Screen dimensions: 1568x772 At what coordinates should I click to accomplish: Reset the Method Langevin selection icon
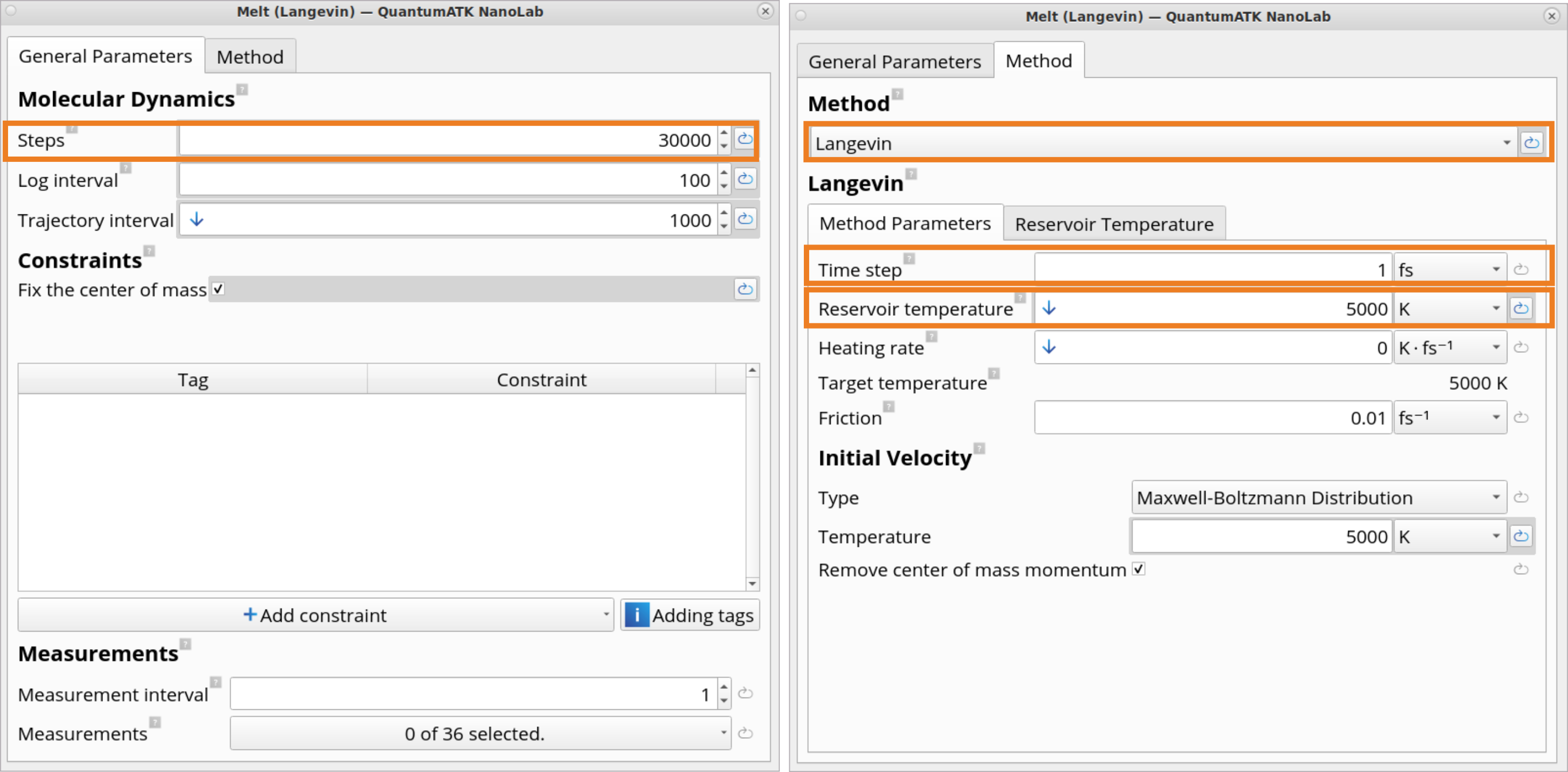click(x=1532, y=144)
